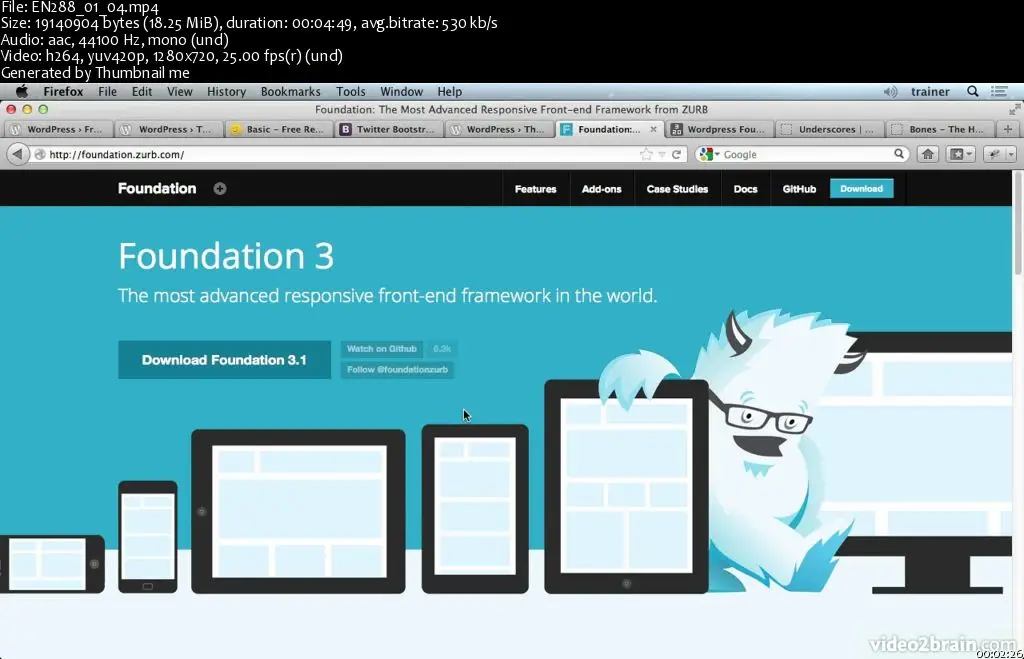This screenshot has height=659, width=1024.
Task: Click the Google search engine icon
Action: 705,154
